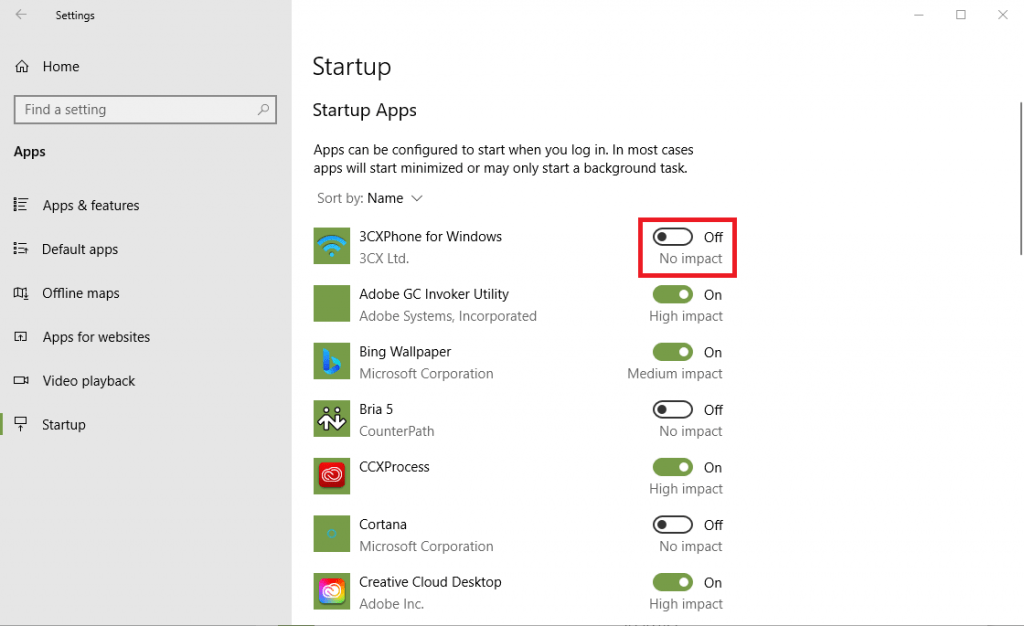Switch off CCXProcess startup toggle
The width and height of the screenshot is (1024, 626).
673,467
